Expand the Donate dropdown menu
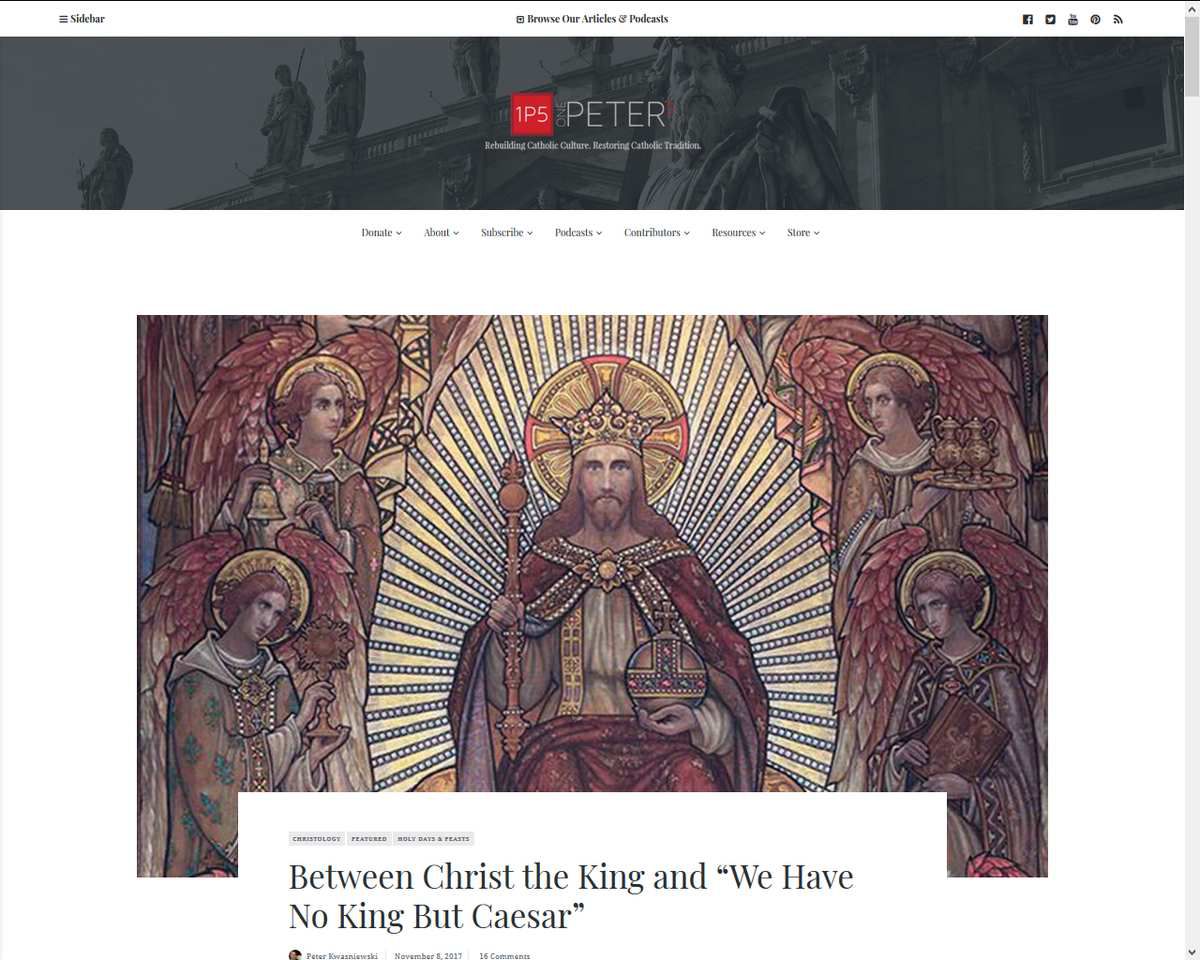Screen dimensions: 1200x960 (x=381, y=233)
